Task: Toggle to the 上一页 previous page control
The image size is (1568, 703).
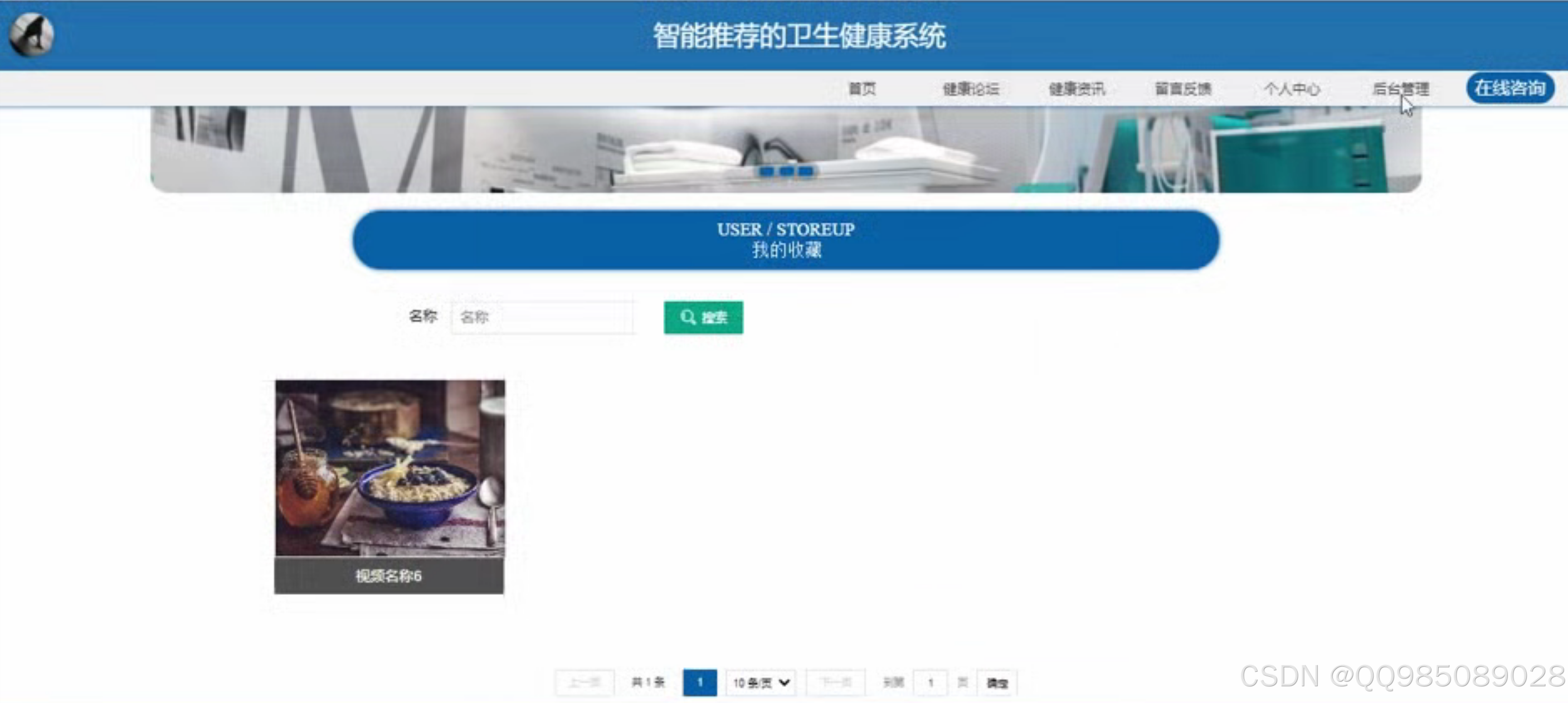Action: click(584, 682)
